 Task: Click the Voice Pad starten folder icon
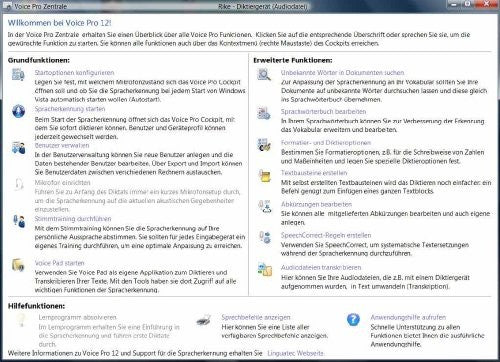pyautogui.click(x=18, y=265)
